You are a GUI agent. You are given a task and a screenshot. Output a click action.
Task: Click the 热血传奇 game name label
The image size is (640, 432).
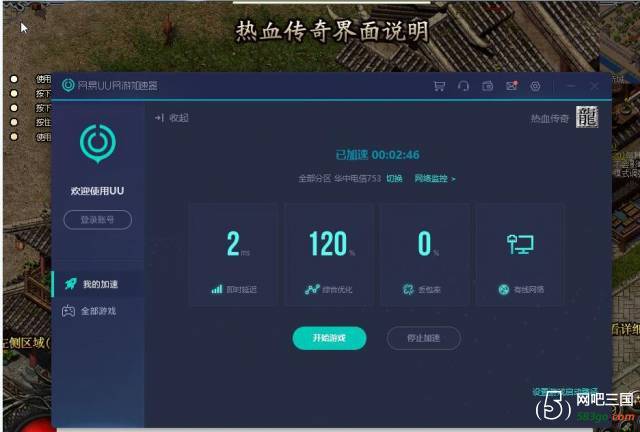(x=549, y=119)
